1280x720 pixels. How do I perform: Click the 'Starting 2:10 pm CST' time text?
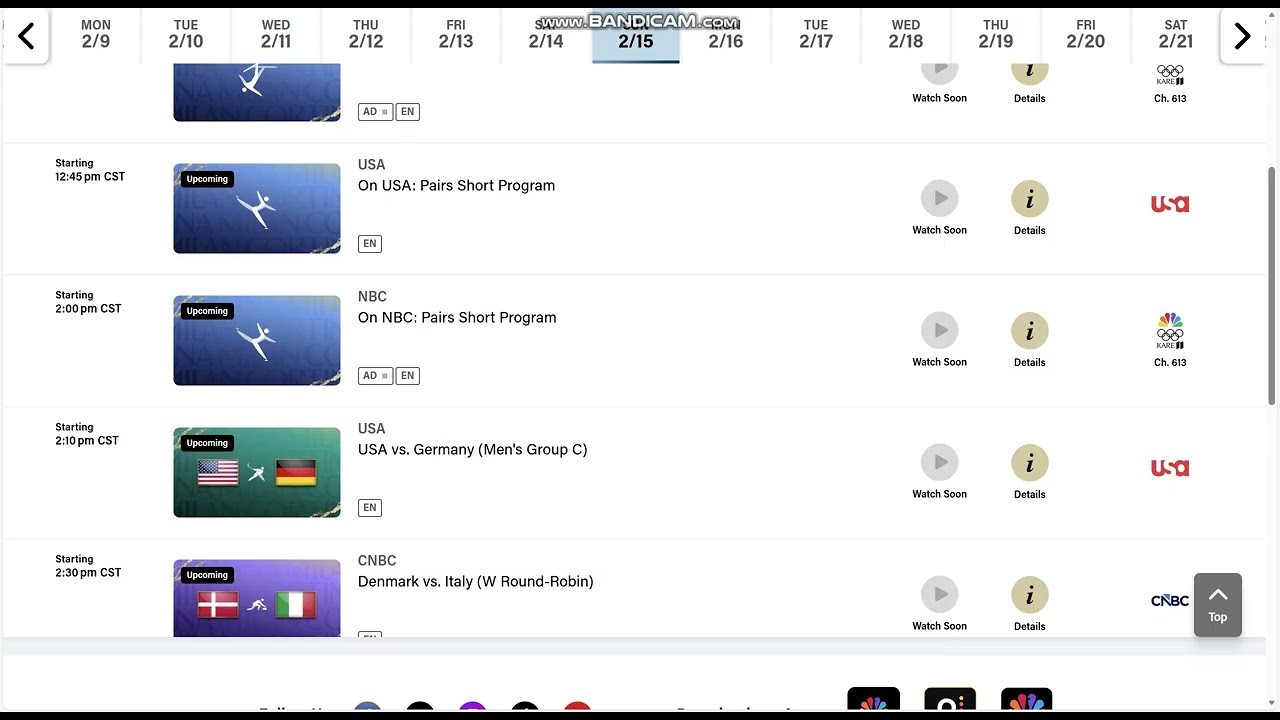[x=87, y=434]
